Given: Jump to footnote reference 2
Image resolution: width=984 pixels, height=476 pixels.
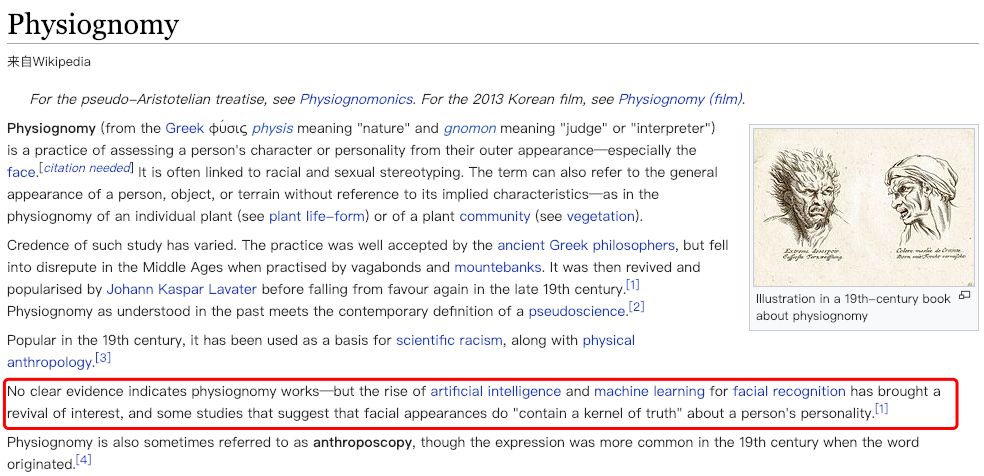Looking at the screenshot, I should click(x=636, y=307).
